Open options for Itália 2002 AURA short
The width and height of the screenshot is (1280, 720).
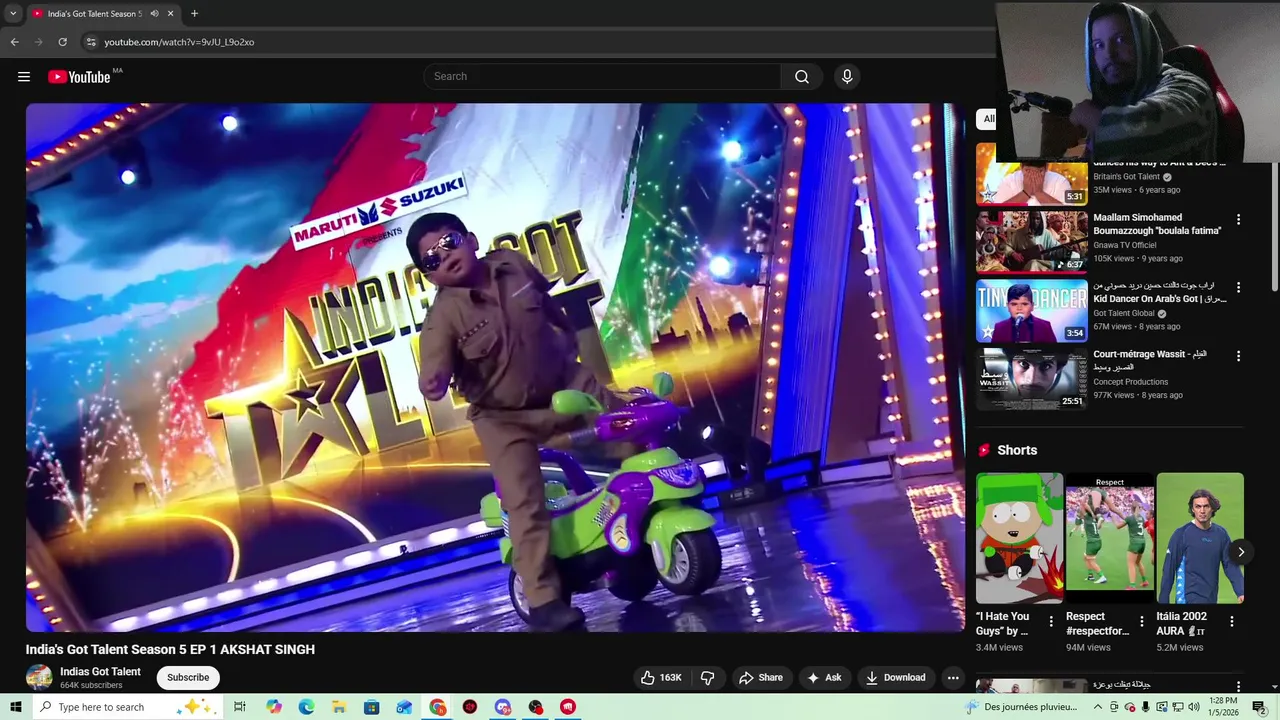(x=1231, y=621)
